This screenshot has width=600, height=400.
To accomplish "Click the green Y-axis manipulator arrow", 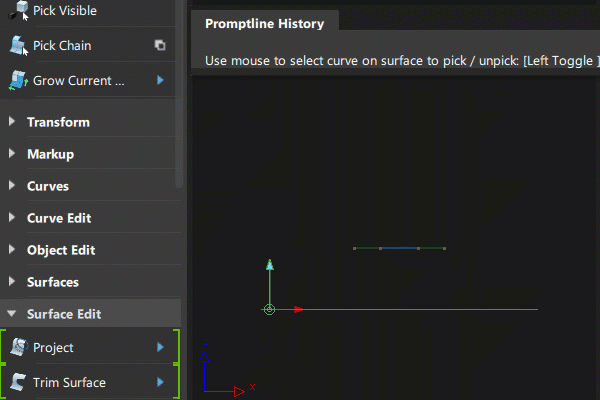I will 269,267.
